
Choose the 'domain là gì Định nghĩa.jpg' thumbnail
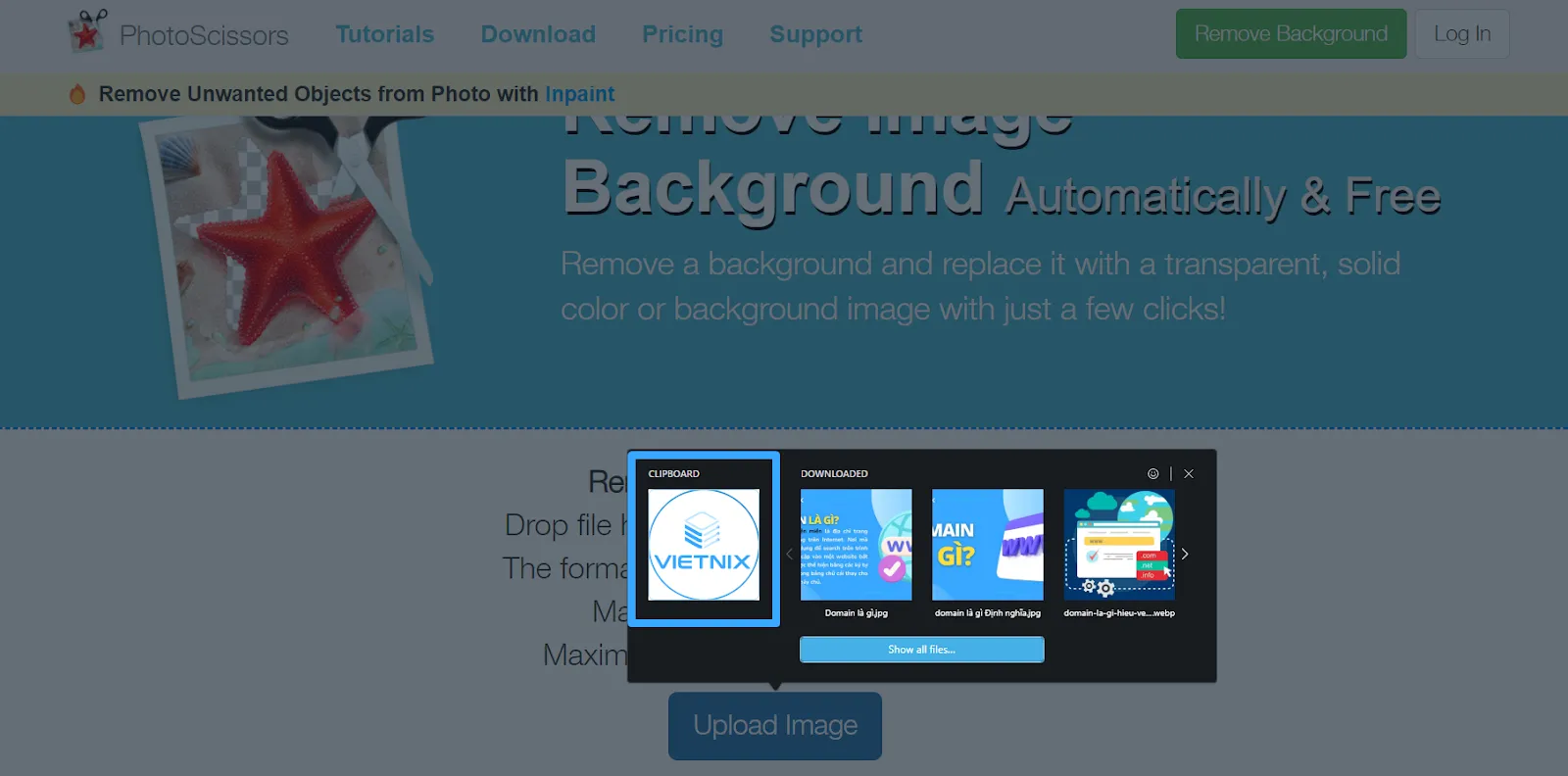[987, 545]
